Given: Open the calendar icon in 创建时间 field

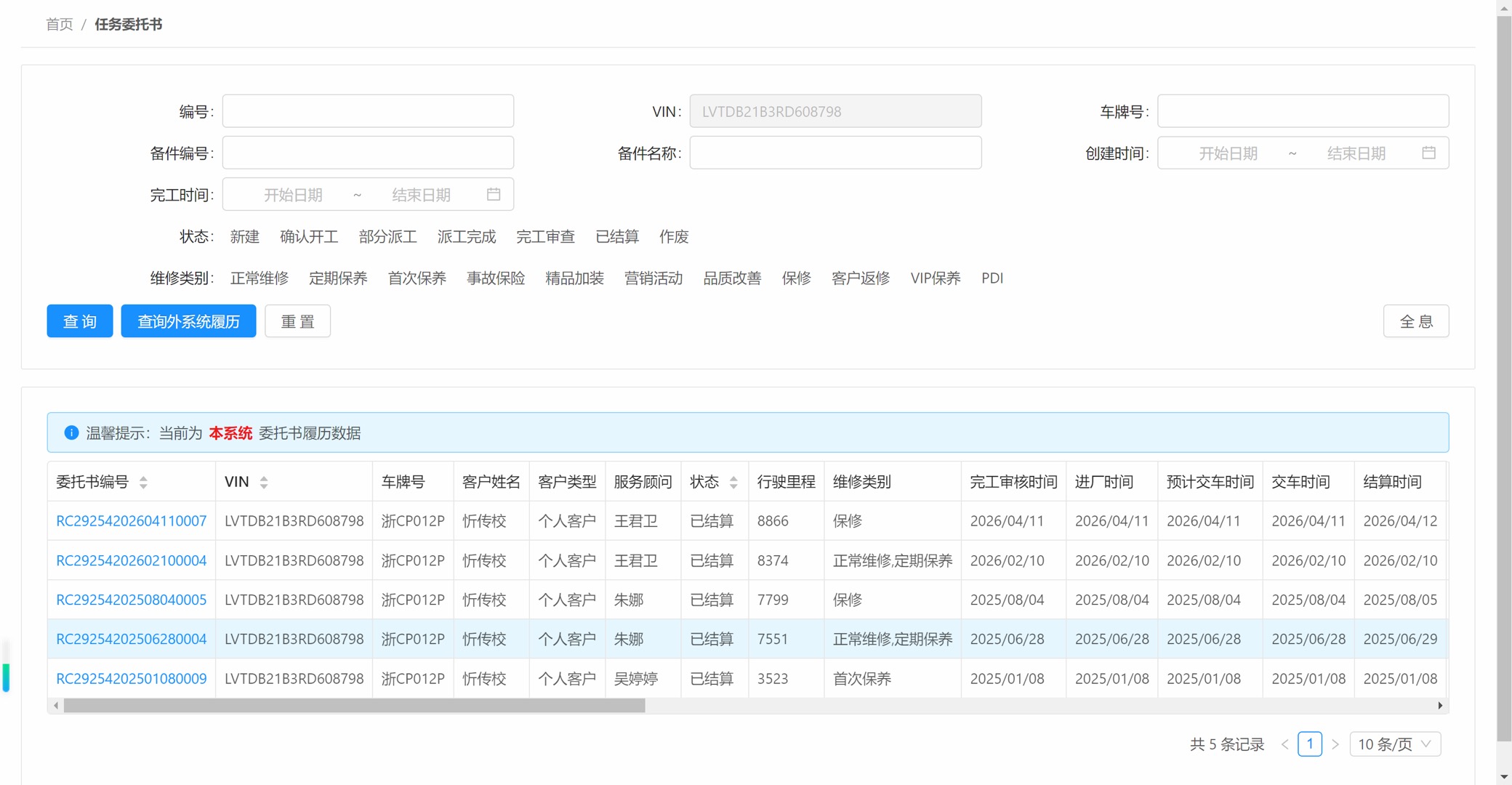Looking at the screenshot, I should click(x=1428, y=153).
